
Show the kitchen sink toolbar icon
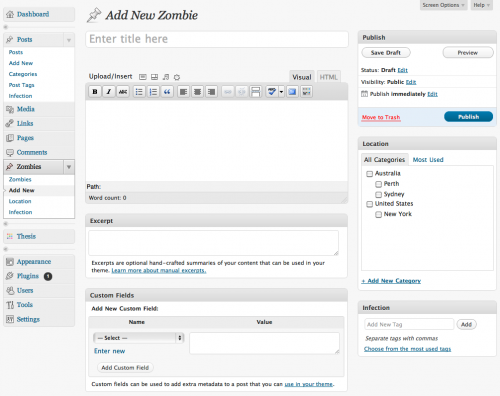coord(306,92)
